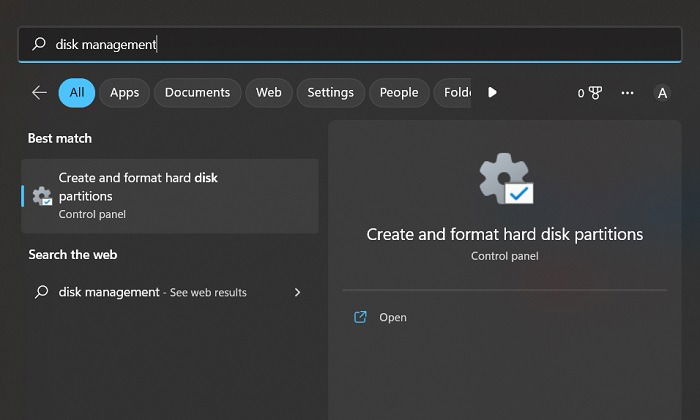
Task: Click the search magnifier icon in search box
Action: click(x=39, y=44)
